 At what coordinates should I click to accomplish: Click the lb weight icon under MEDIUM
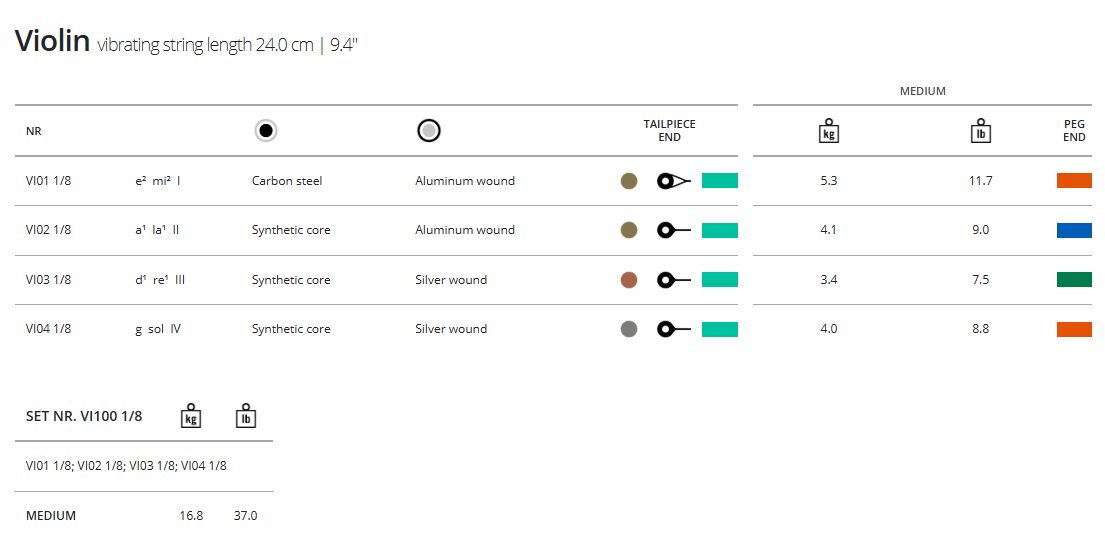980,131
